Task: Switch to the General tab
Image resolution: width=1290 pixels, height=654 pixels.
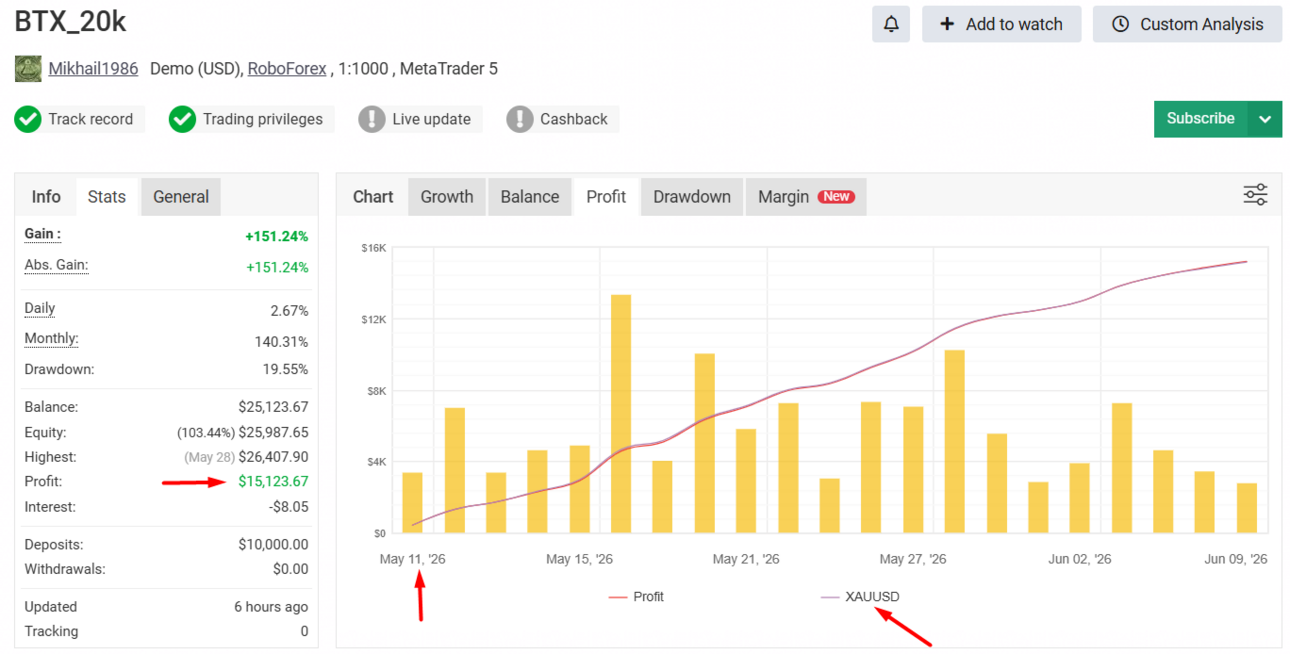Action: (181, 197)
